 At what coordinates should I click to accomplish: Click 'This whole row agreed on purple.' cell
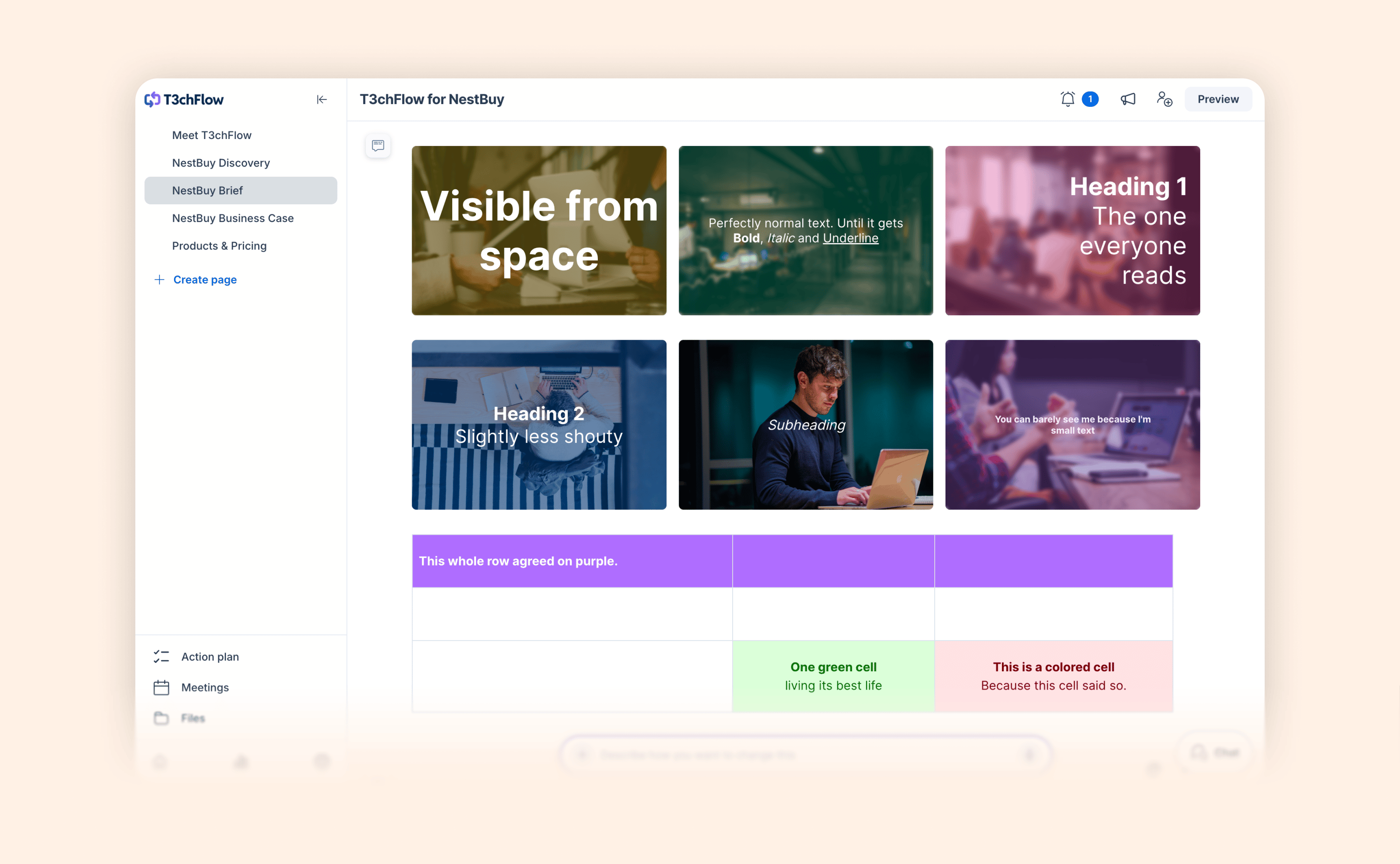pyautogui.click(x=572, y=561)
